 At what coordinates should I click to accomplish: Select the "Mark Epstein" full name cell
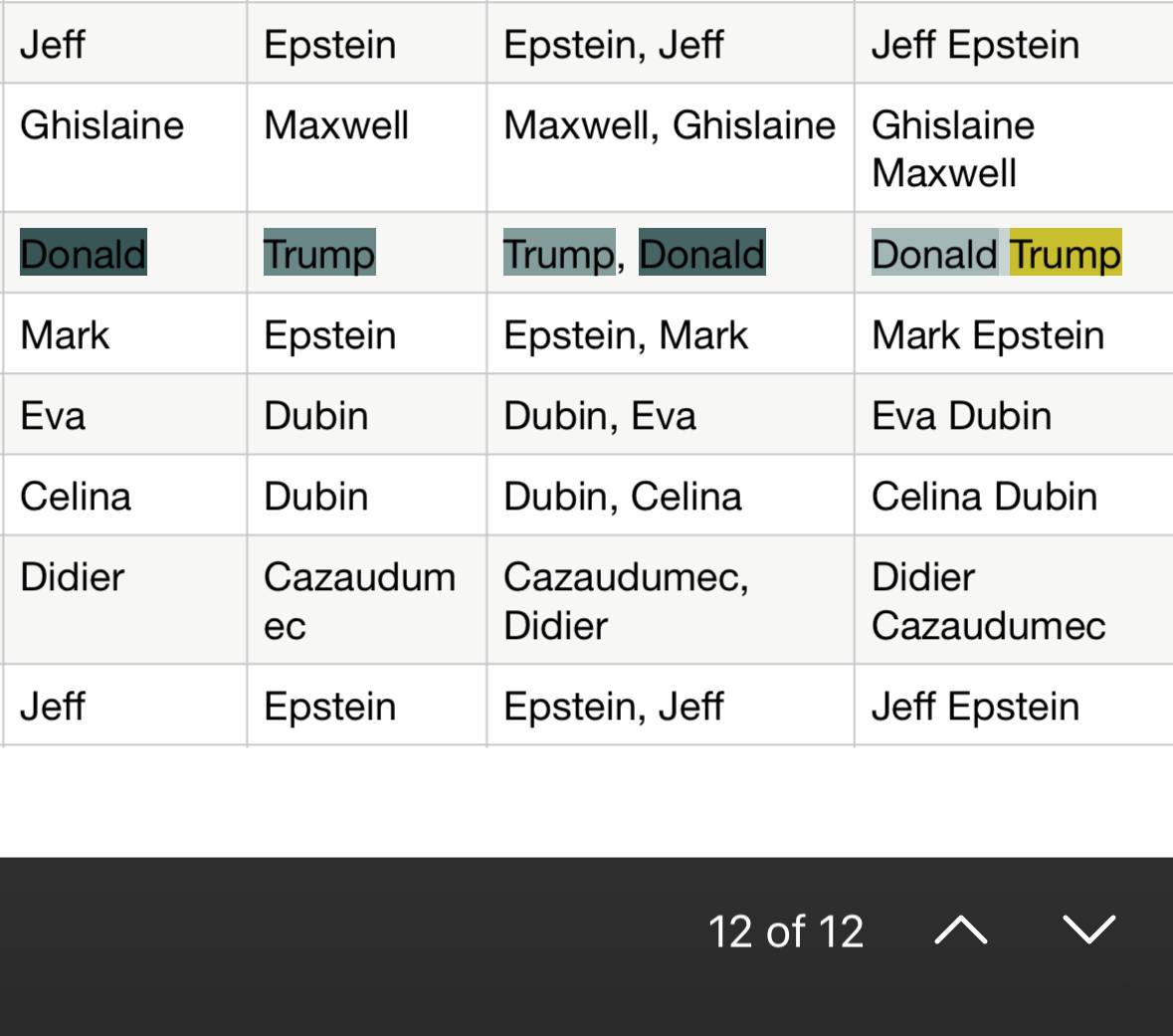[x=988, y=335]
